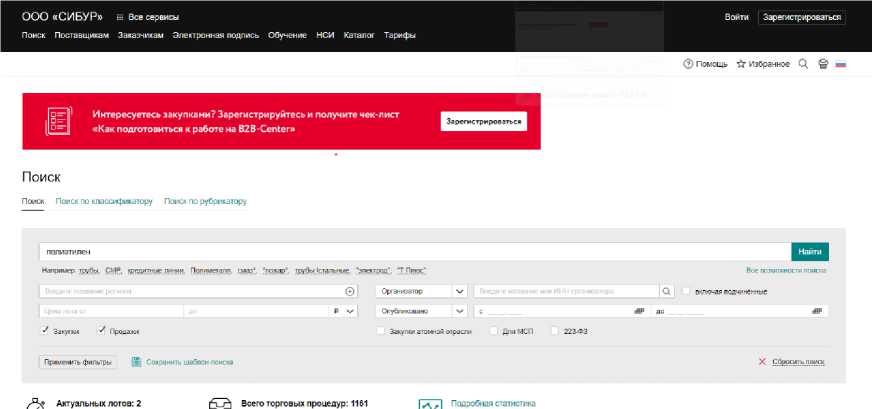Viewport: 872px width, 409px height.
Task: Enable the Для МСП checkbox
Action: [494, 331]
